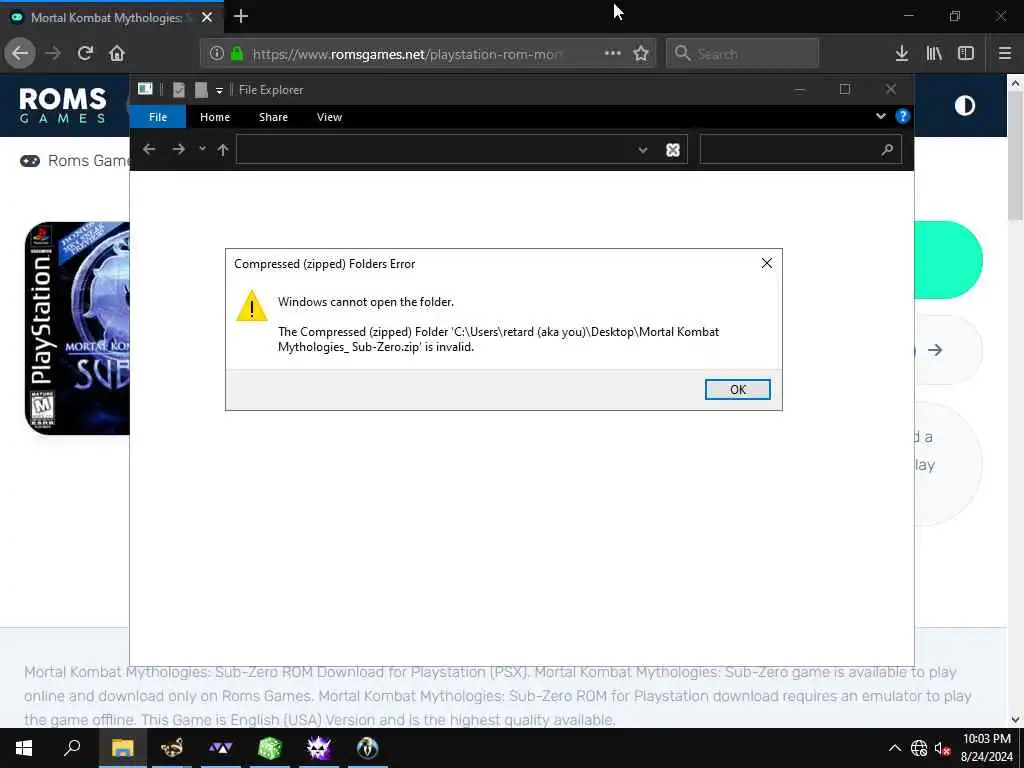Click the green cube taskbar icon
1024x768 pixels.
[270, 748]
